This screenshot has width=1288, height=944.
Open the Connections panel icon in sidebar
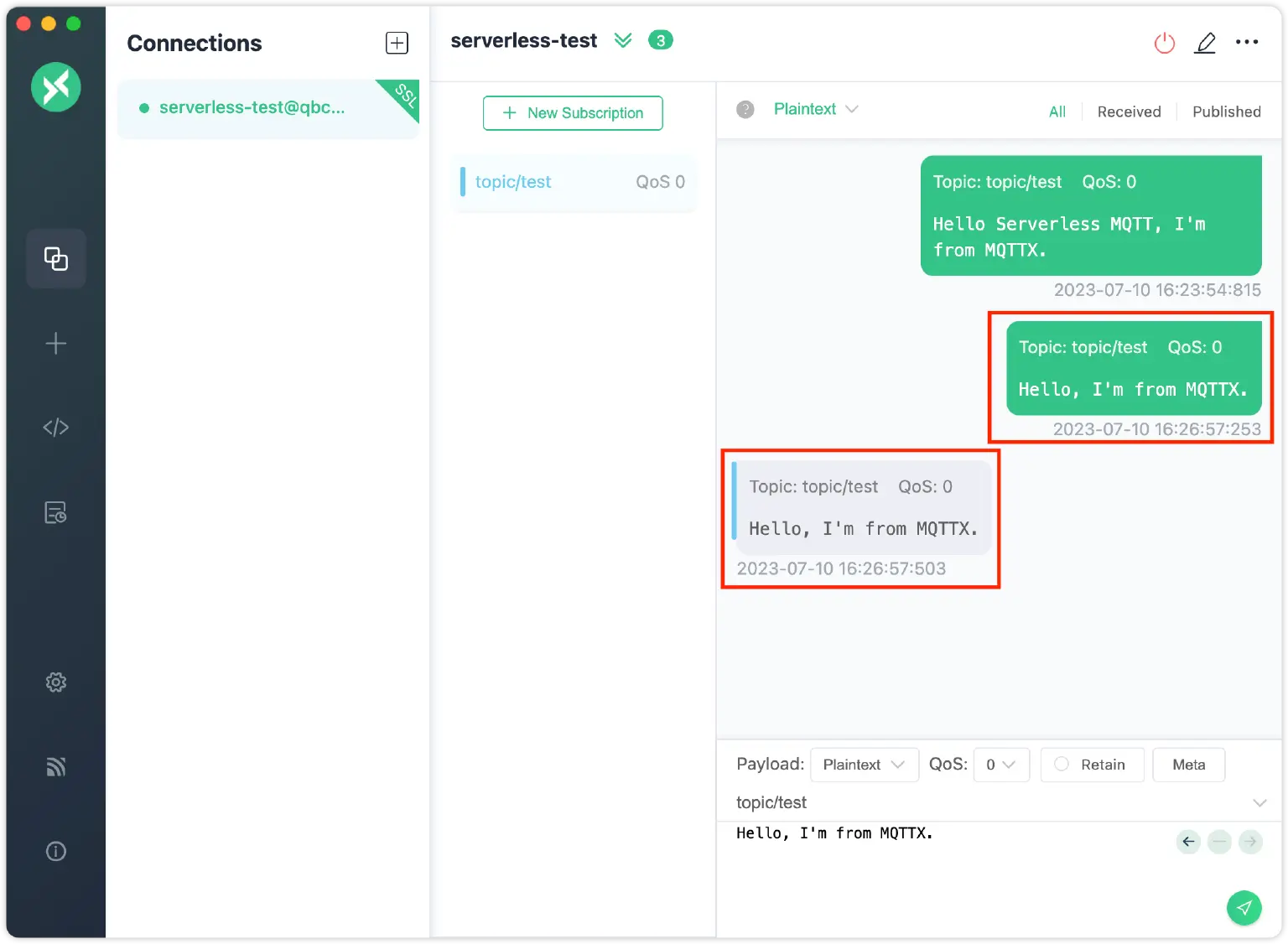click(55, 258)
